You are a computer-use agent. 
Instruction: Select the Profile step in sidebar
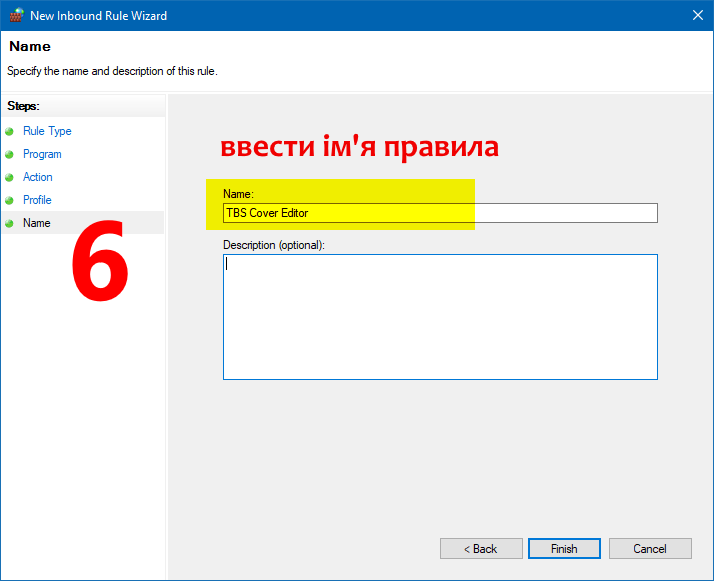point(37,200)
